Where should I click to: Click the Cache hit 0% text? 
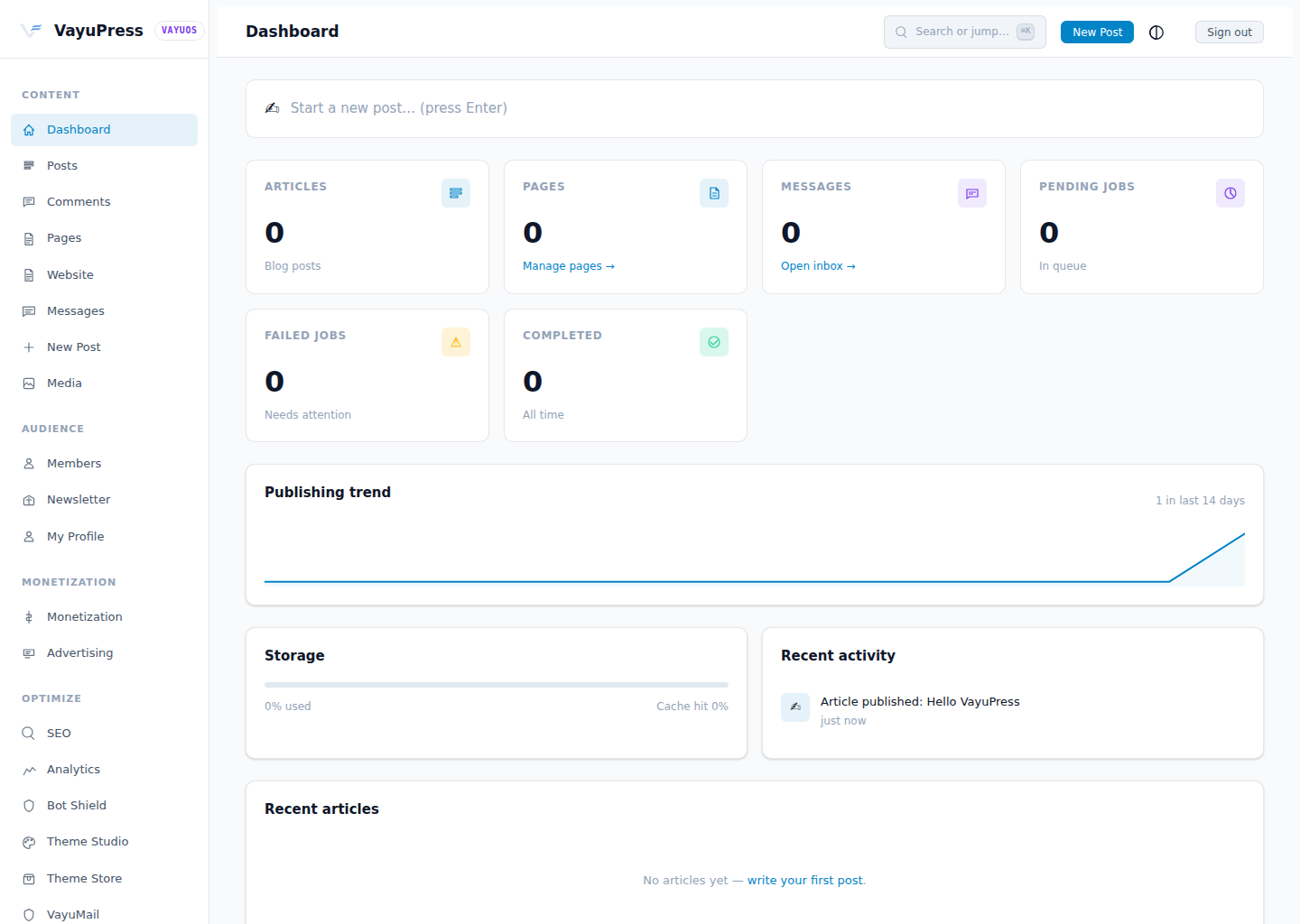pyautogui.click(x=692, y=707)
